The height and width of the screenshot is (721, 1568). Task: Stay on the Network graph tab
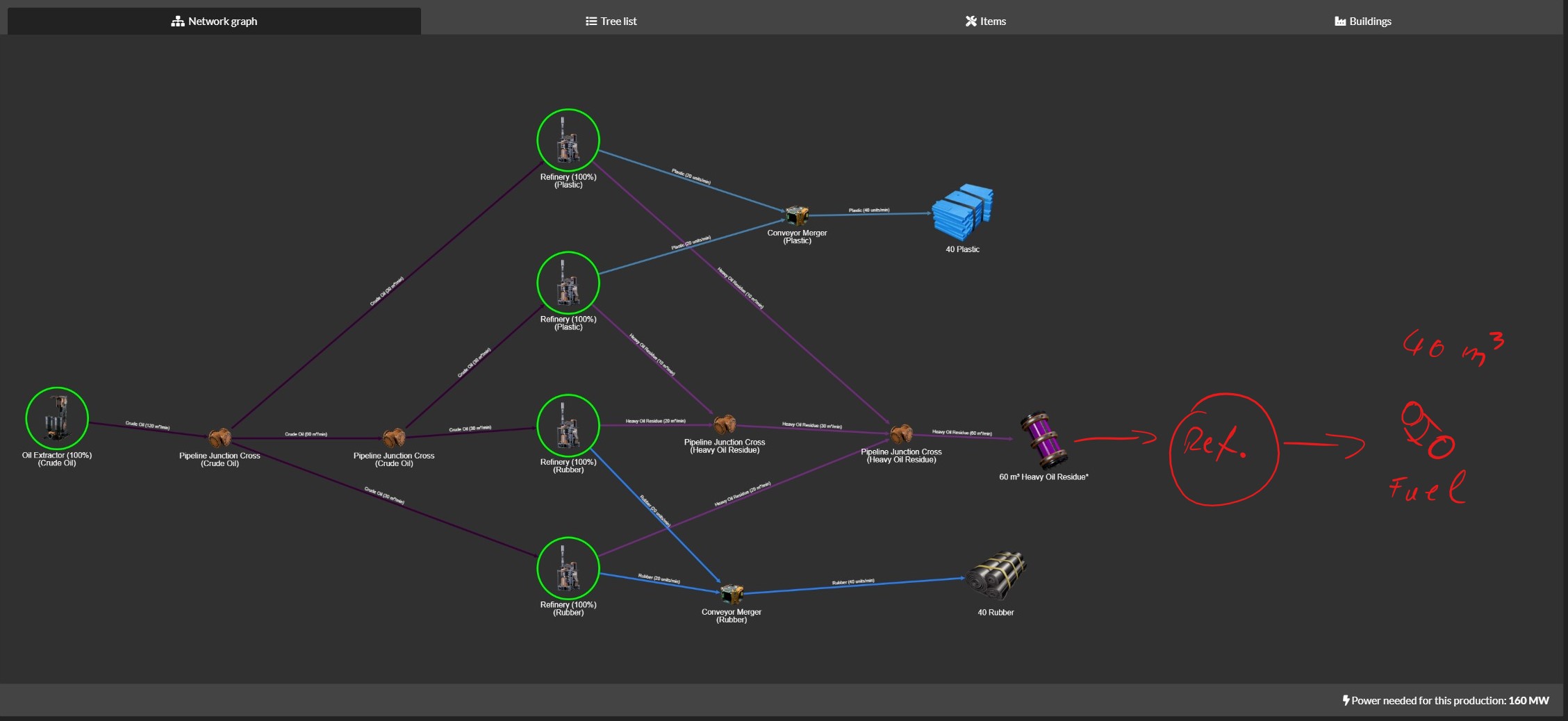214,21
